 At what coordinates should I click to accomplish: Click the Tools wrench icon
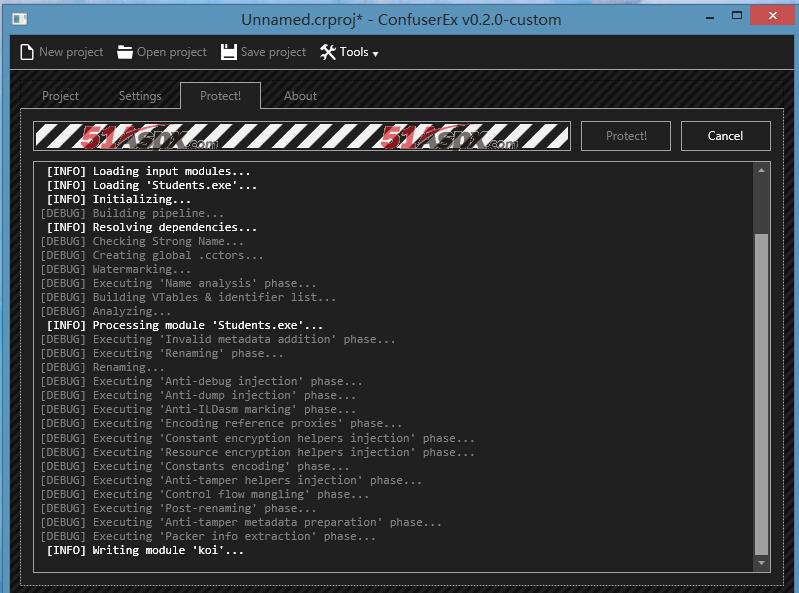(x=328, y=52)
